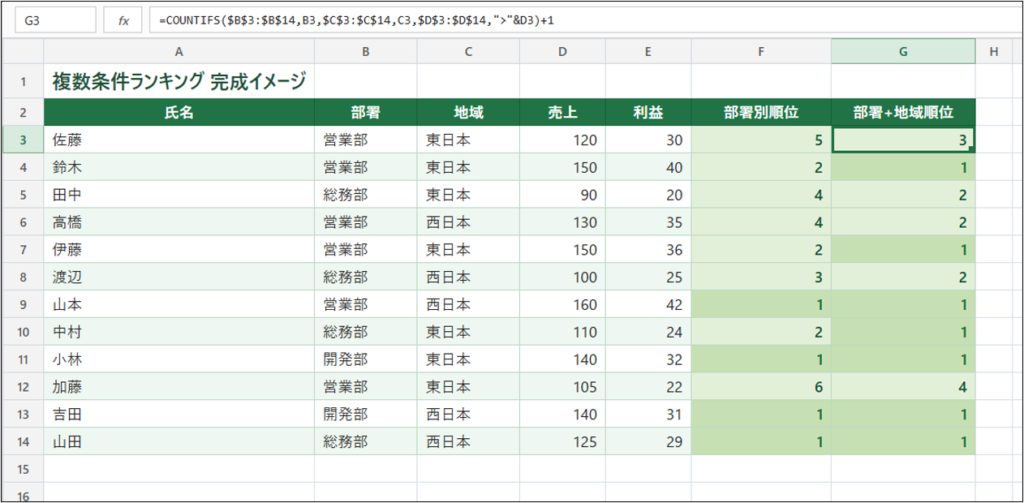Screen dimensions: 1024x503
Task: Click the 部署別順位 header cell
Action: pos(761,112)
